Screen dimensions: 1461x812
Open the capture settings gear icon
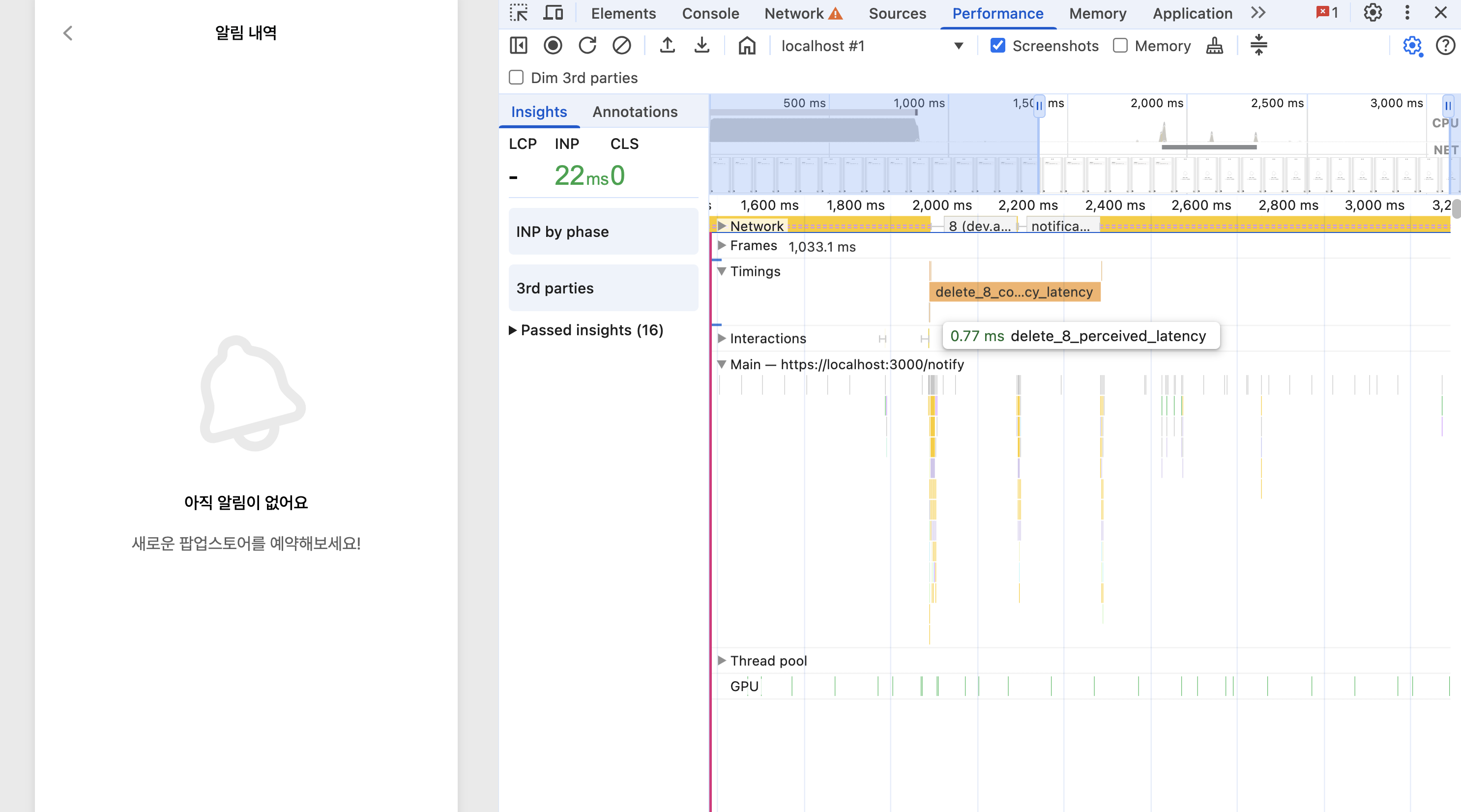(1412, 45)
